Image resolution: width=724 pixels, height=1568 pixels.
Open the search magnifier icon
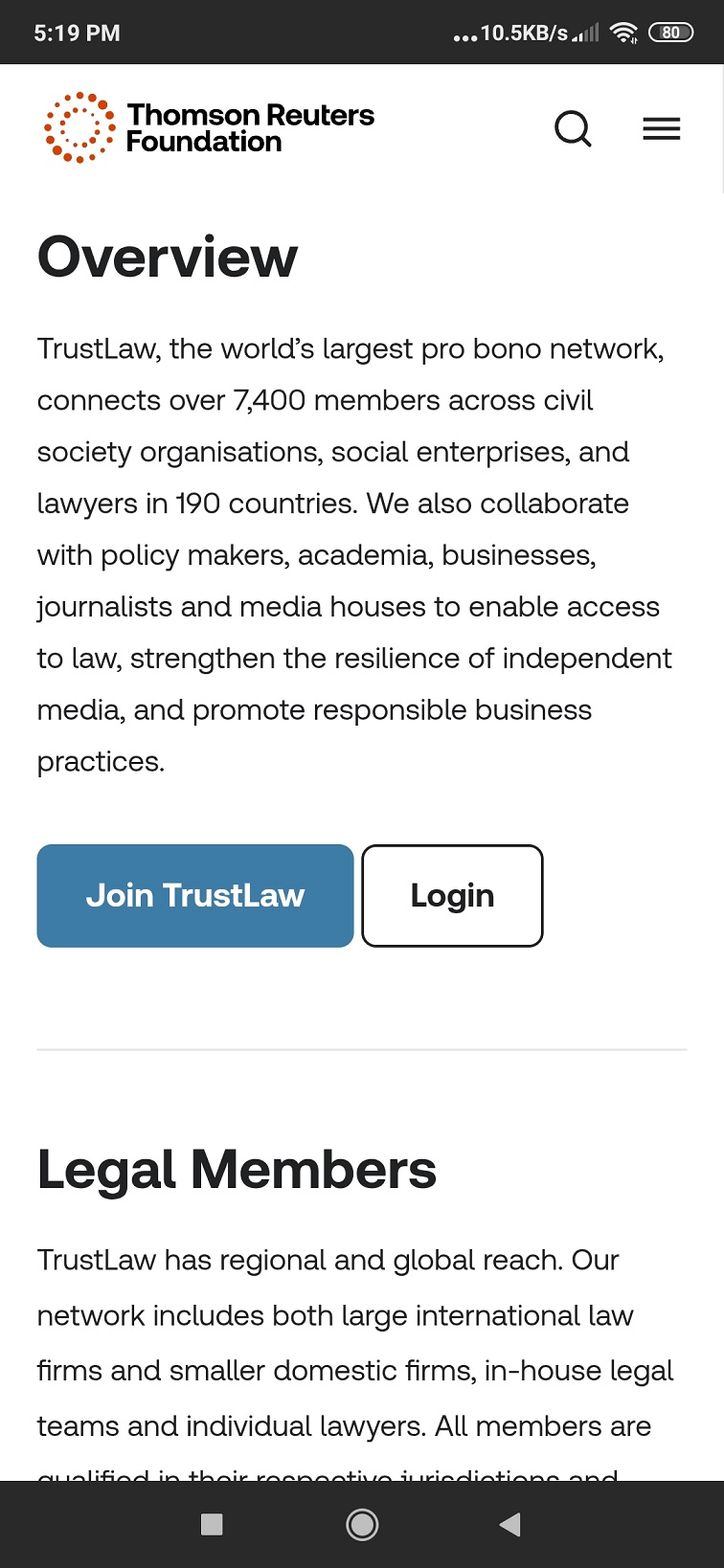point(573,128)
